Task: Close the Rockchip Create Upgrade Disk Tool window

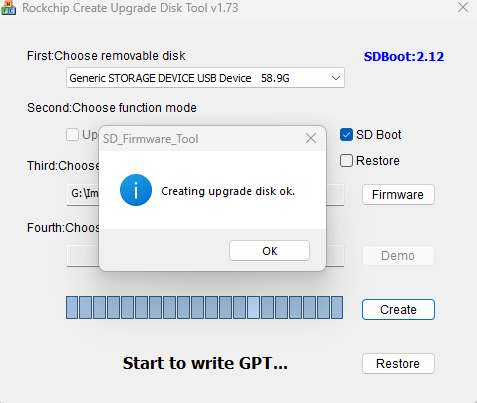Action: point(463,7)
